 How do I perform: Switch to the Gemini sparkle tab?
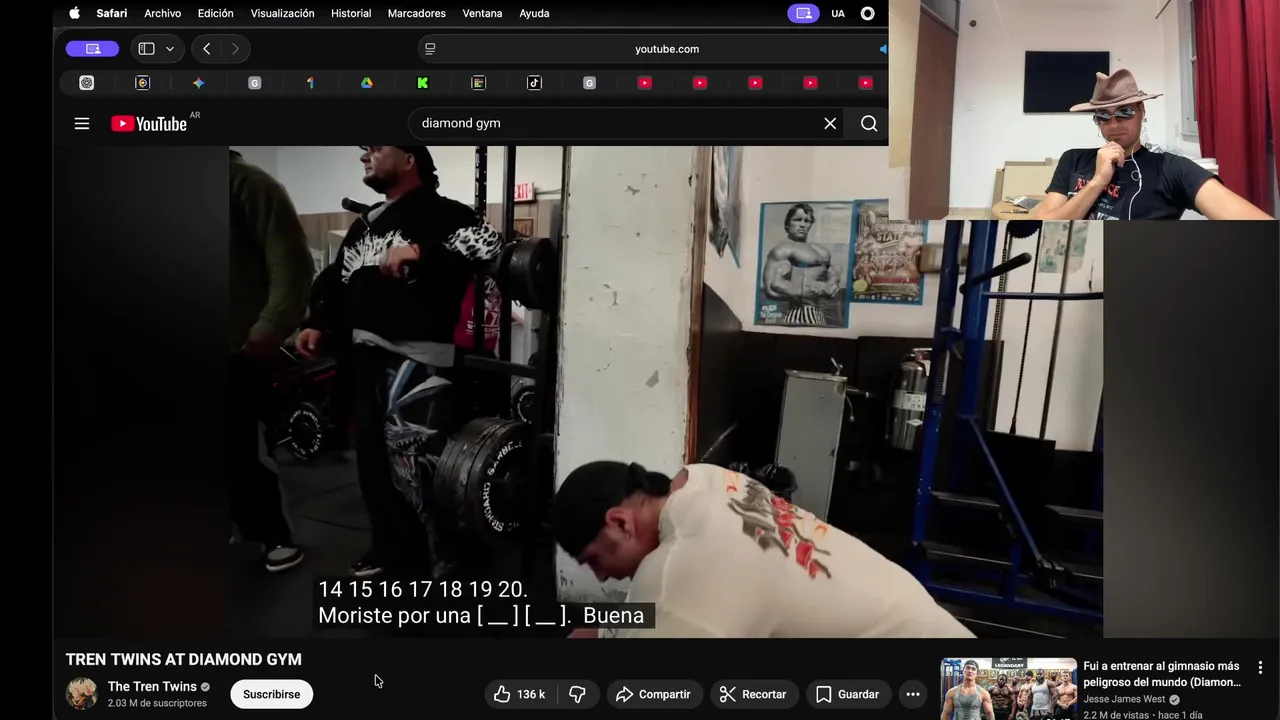(198, 83)
